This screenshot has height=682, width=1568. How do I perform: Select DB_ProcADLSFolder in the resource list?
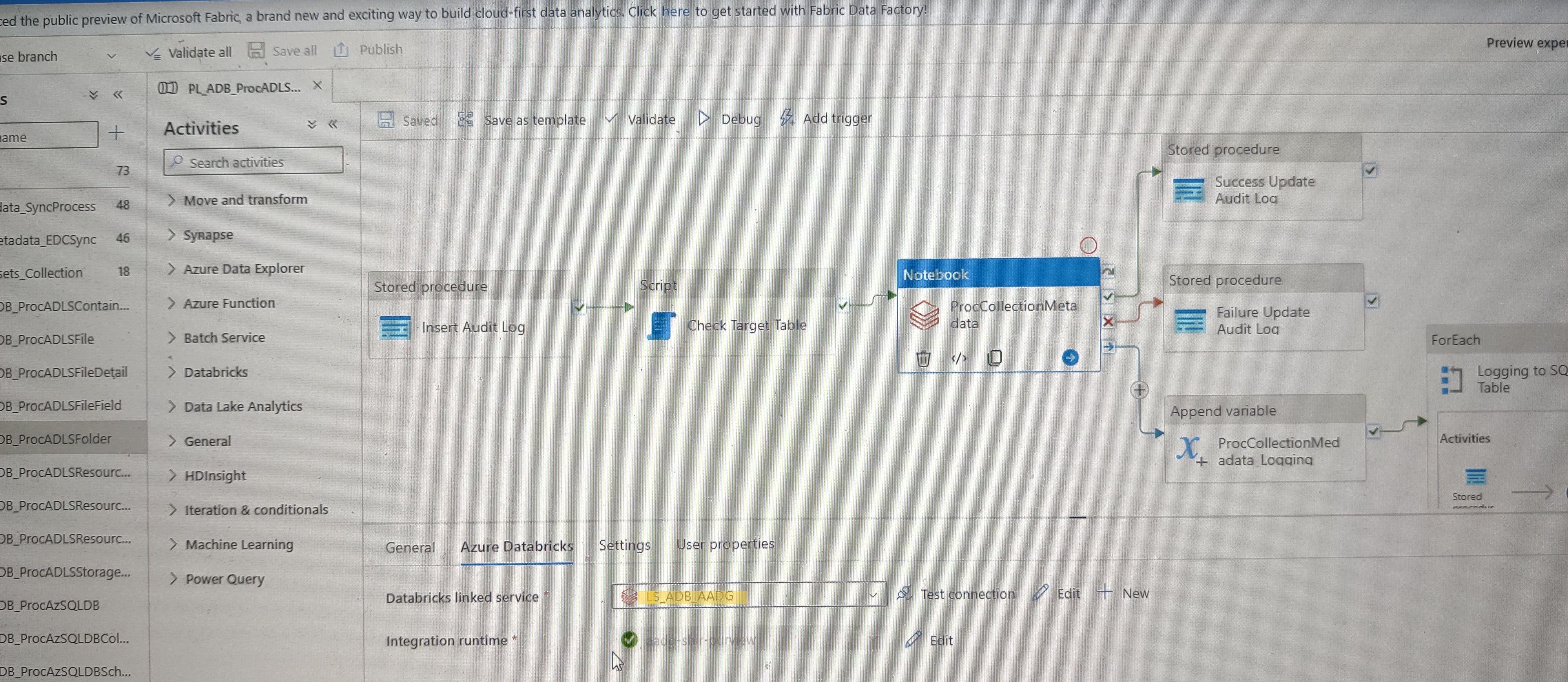(73, 438)
